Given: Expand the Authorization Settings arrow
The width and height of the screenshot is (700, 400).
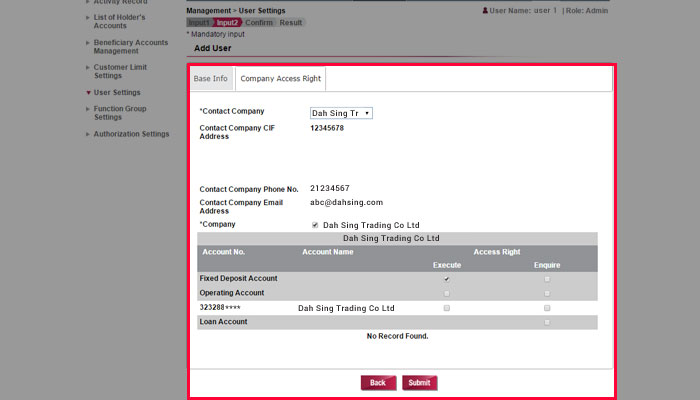Looking at the screenshot, I should tap(88, 134).
